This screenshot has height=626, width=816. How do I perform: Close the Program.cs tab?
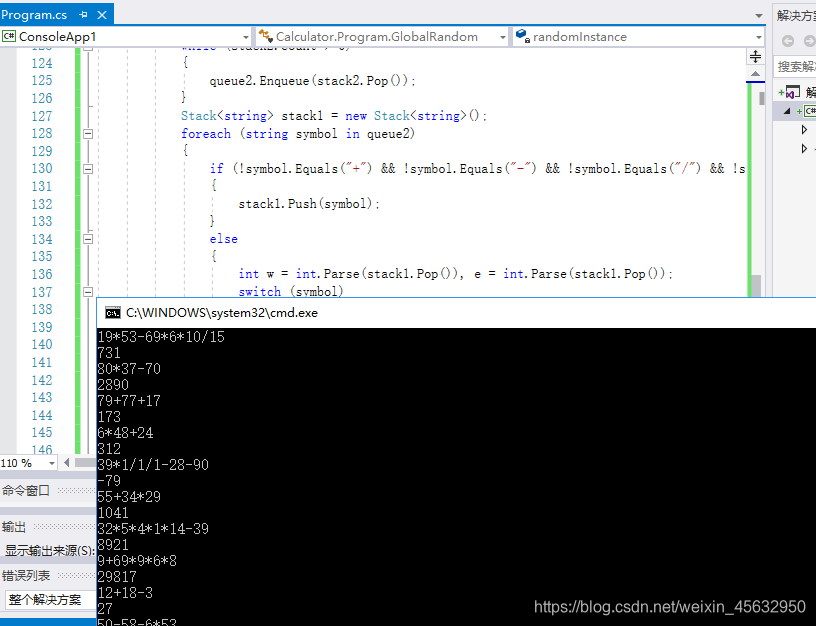[x=102, y=15]
